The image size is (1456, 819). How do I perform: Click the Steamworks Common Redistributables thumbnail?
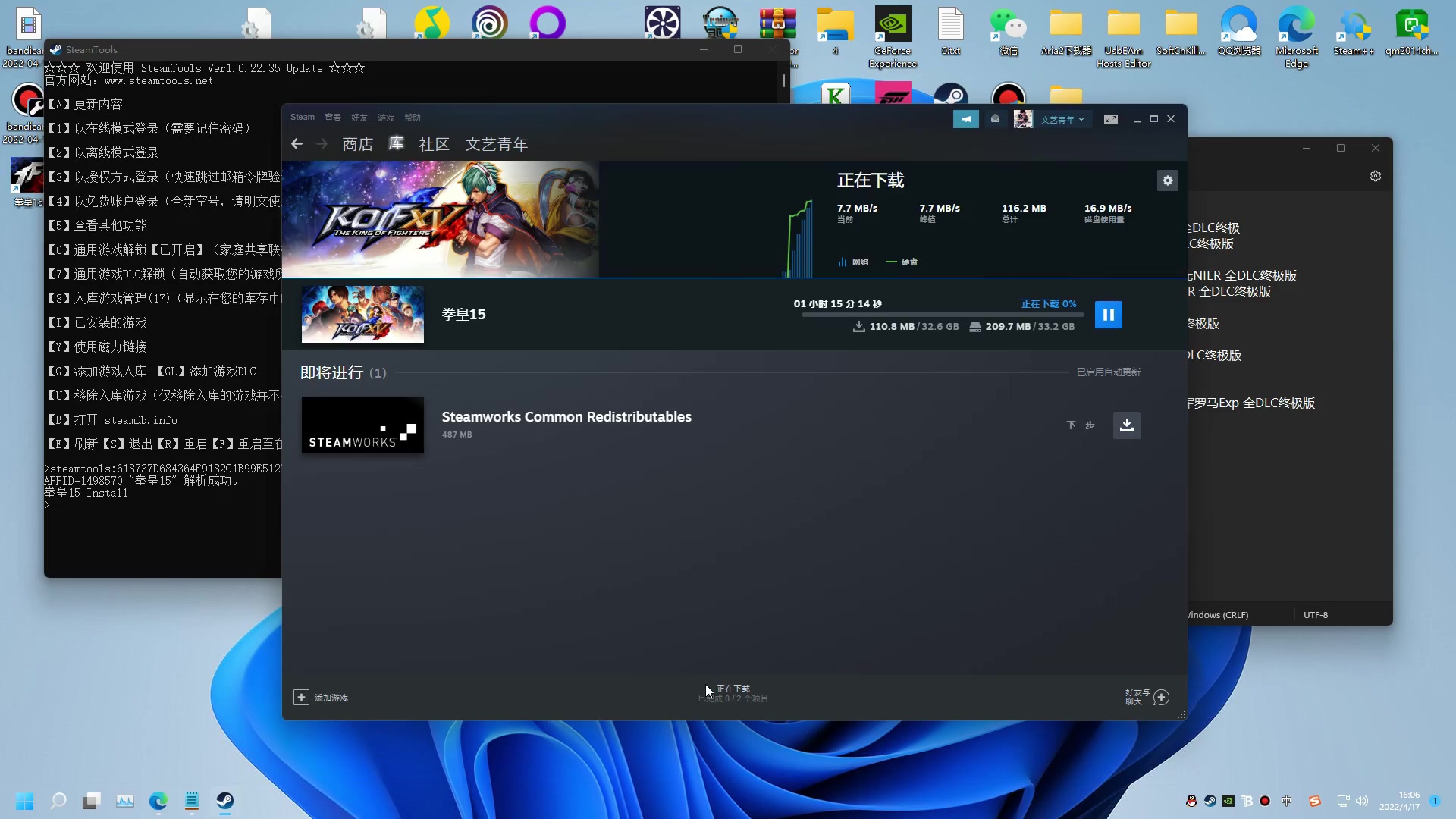[362, 425]
